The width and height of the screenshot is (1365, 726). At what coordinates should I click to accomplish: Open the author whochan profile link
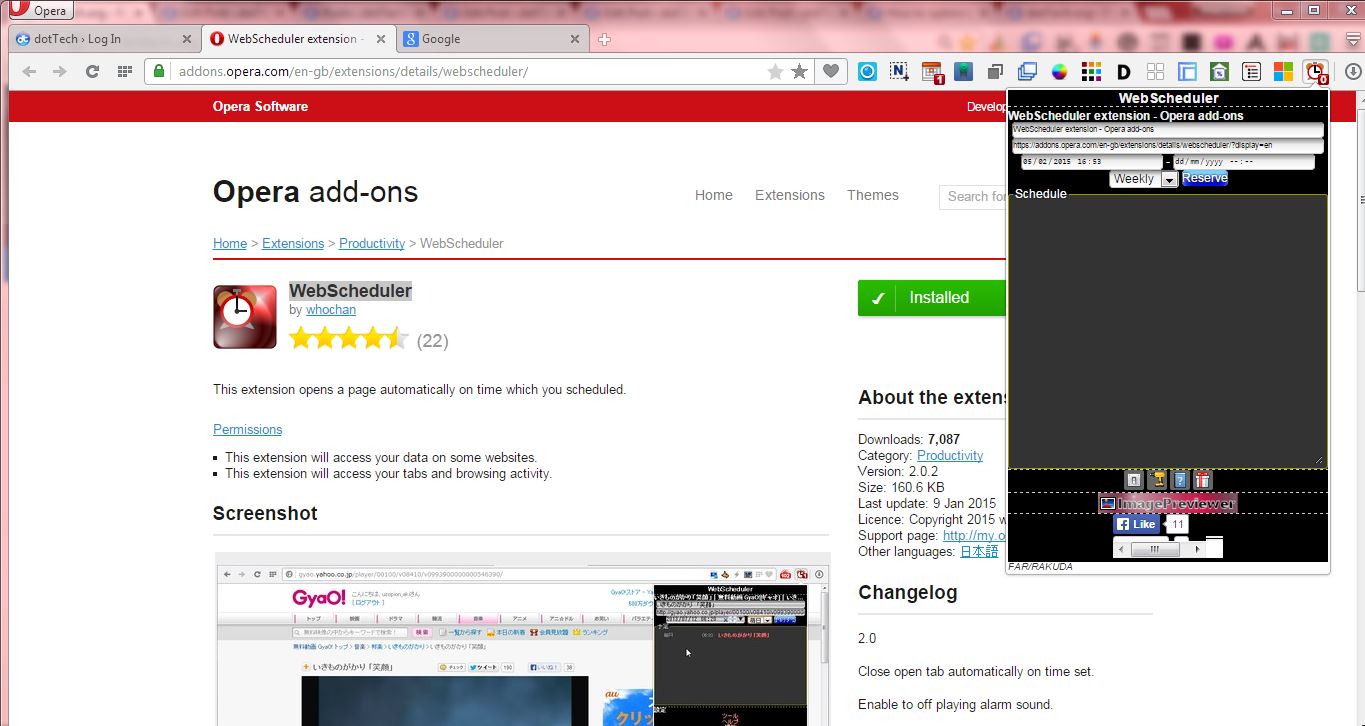tap(331, 310)
